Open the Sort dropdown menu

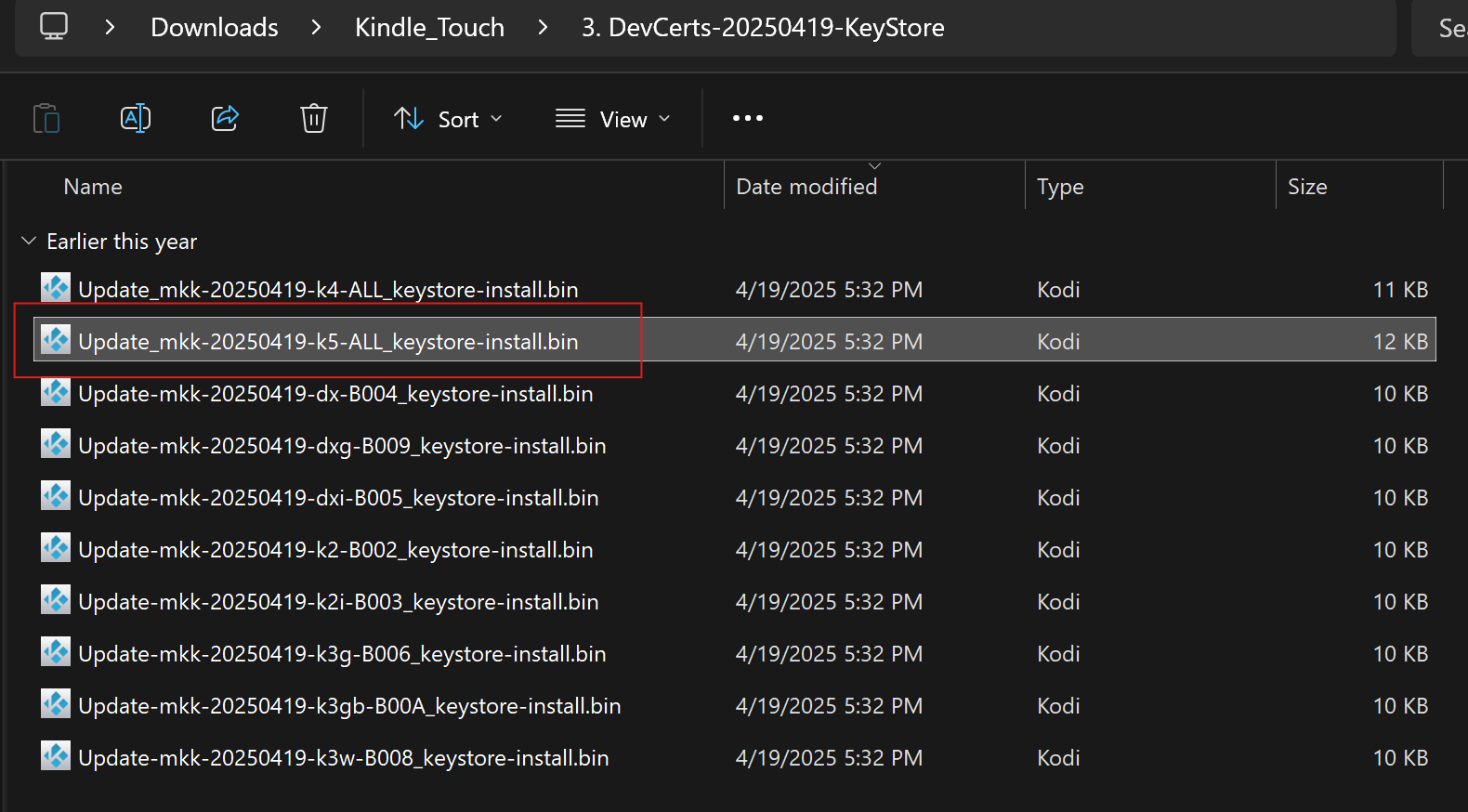click(x=449, y=119)
